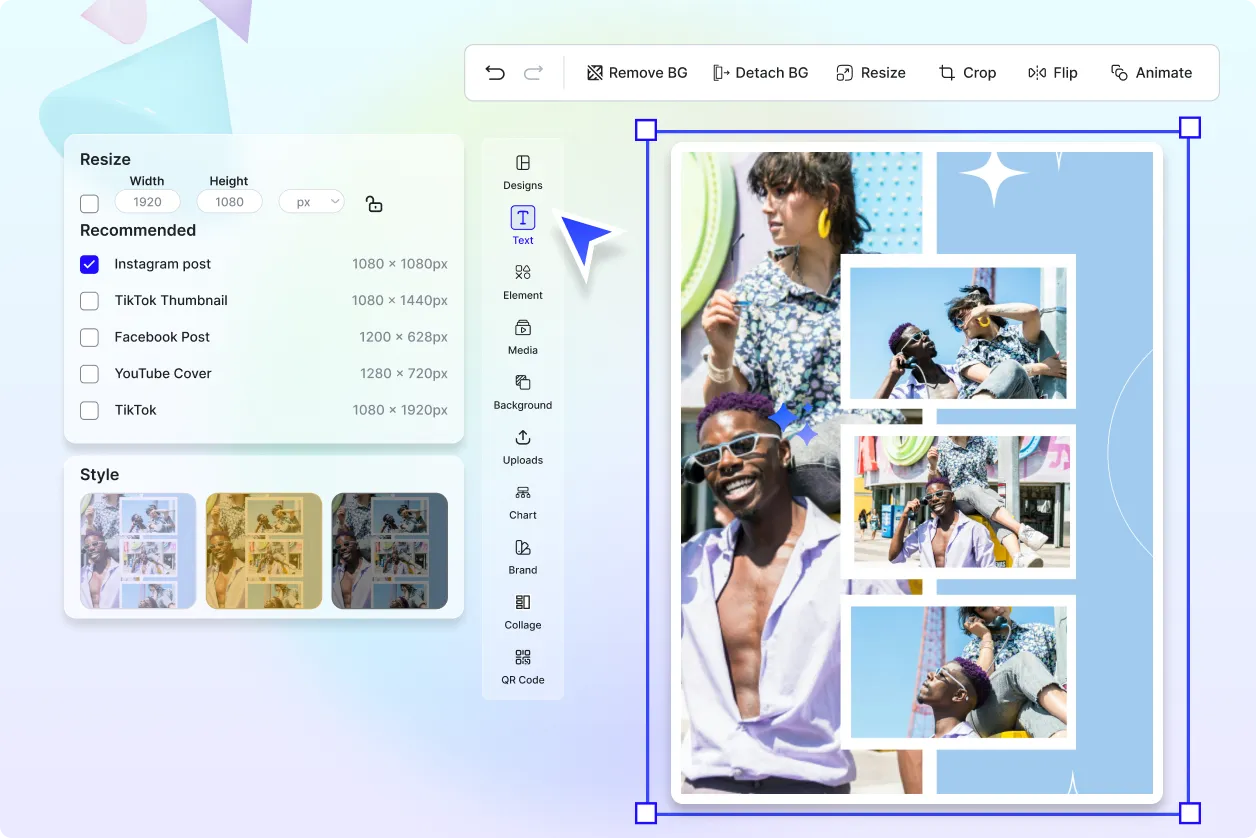
Task: Open the Designs panel in sidebar
Action: pyautogui.click(x=522, y=172)
